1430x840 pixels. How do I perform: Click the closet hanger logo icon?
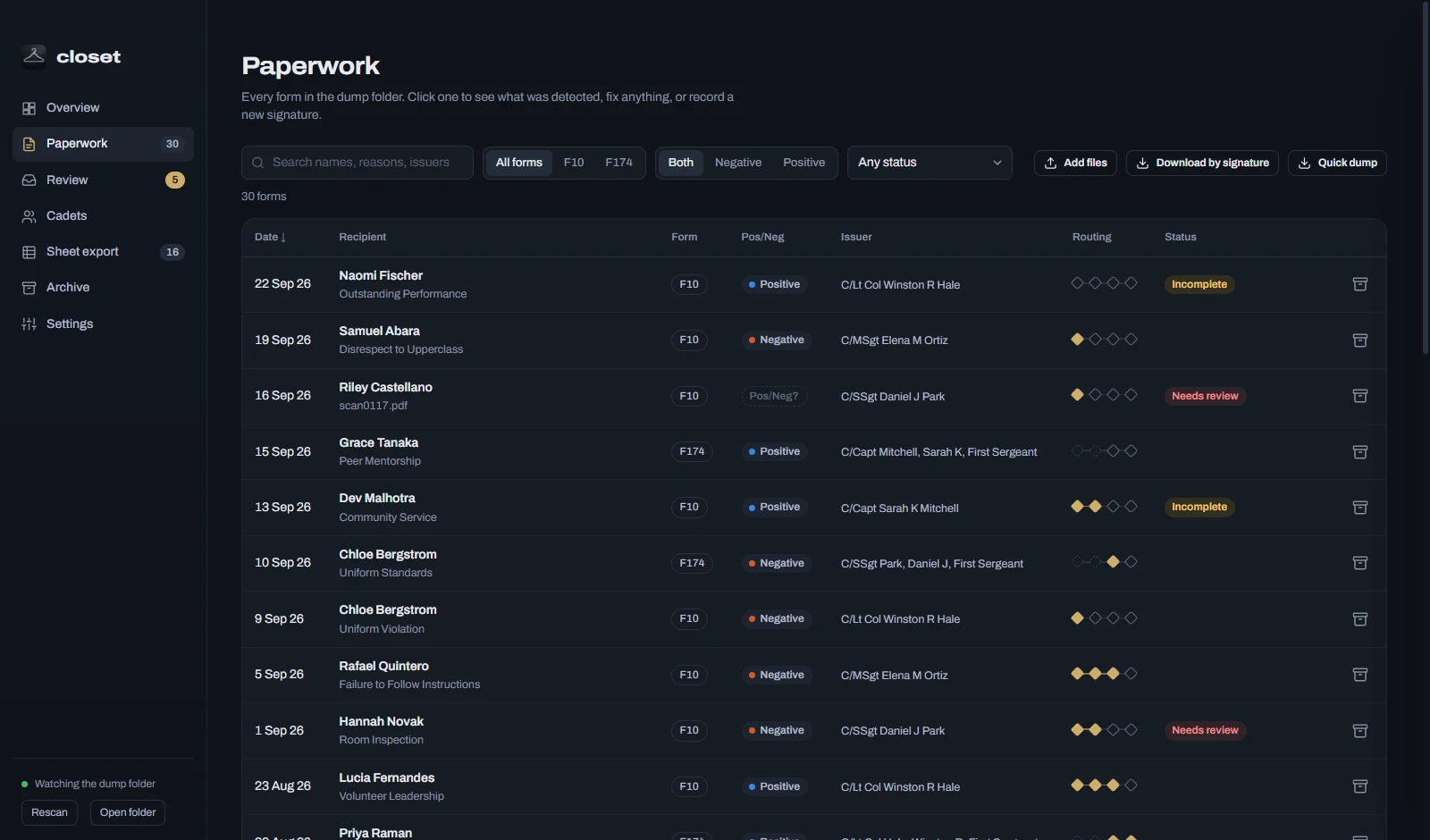34,56
